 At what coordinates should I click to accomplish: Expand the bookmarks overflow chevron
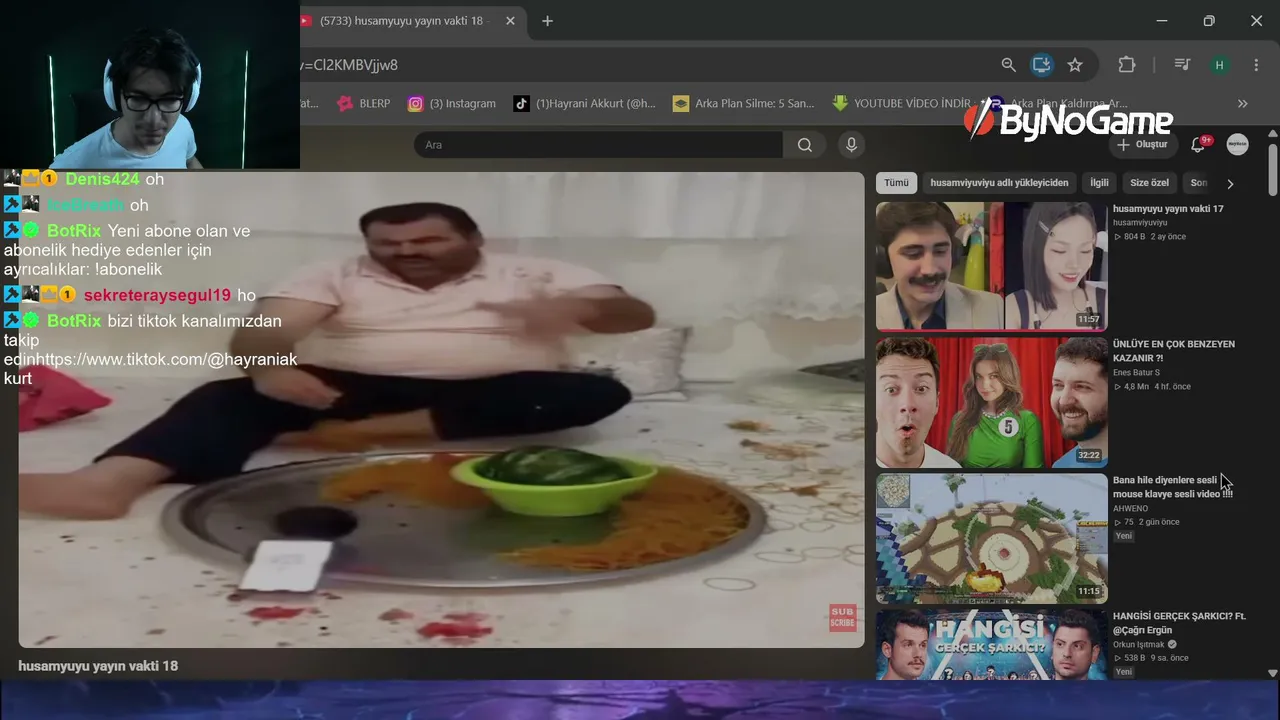[1242, 103]
